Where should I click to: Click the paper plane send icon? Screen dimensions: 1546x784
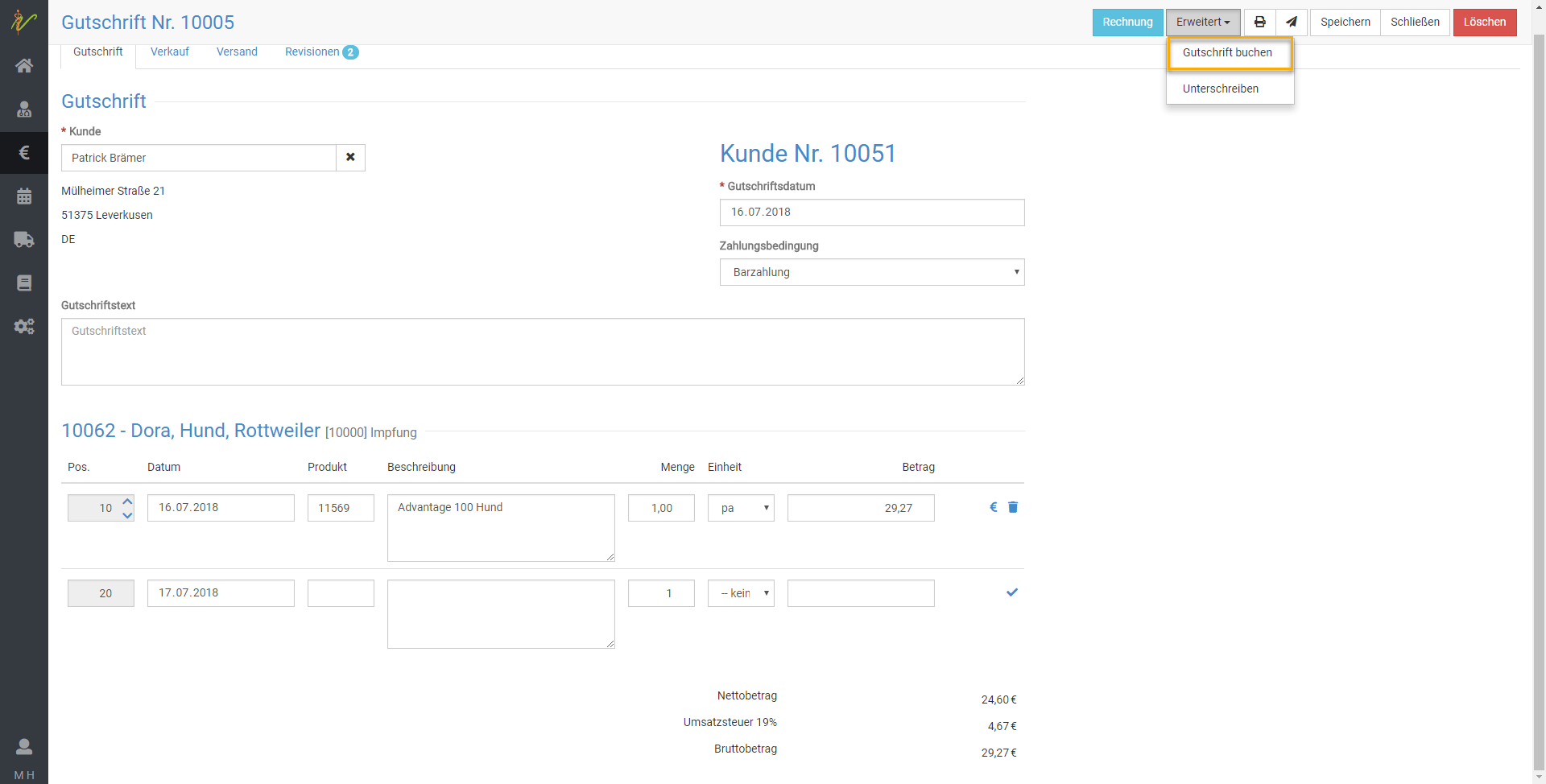[1292, 23]
